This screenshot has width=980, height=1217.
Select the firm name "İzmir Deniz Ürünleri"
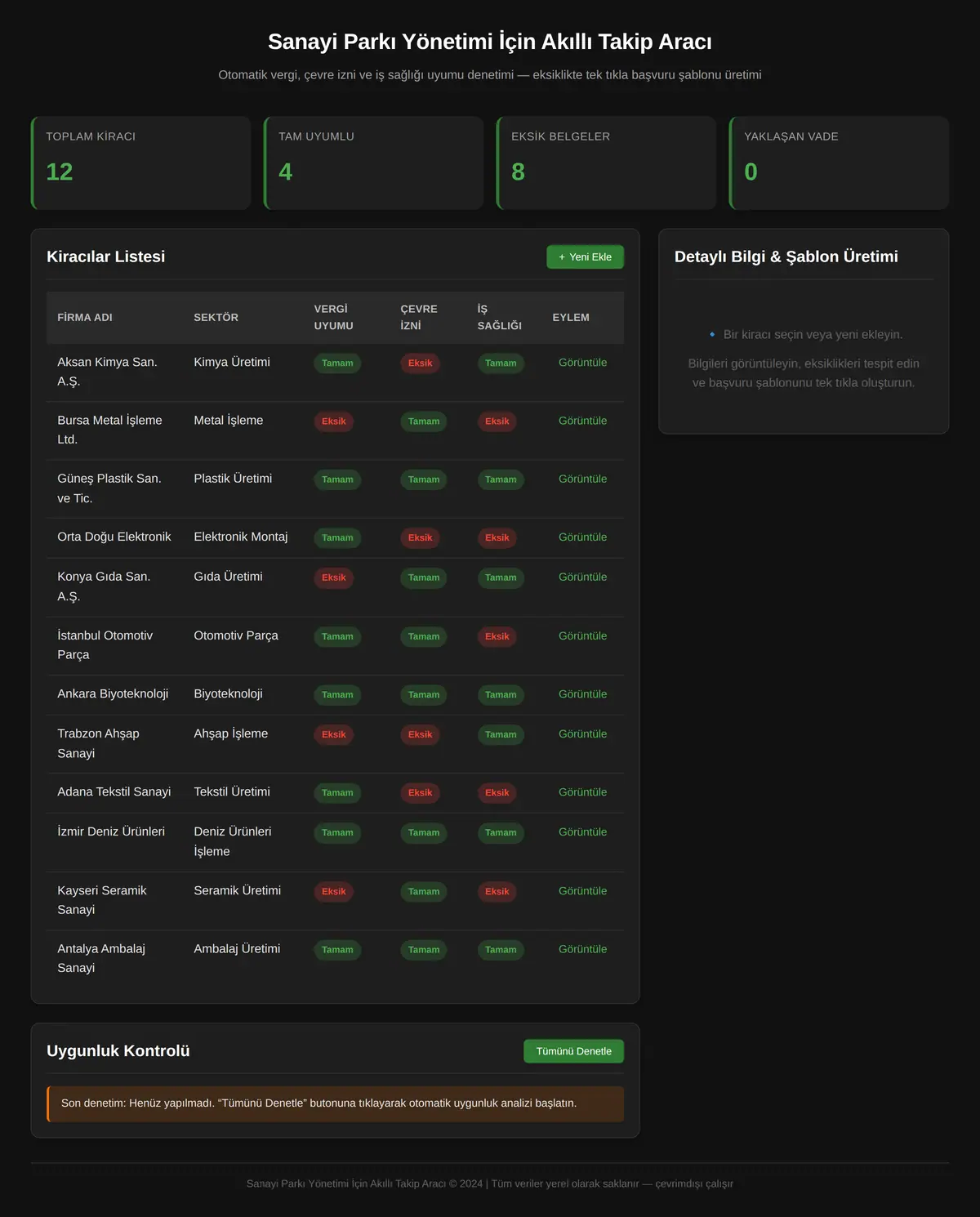(111, 831)
